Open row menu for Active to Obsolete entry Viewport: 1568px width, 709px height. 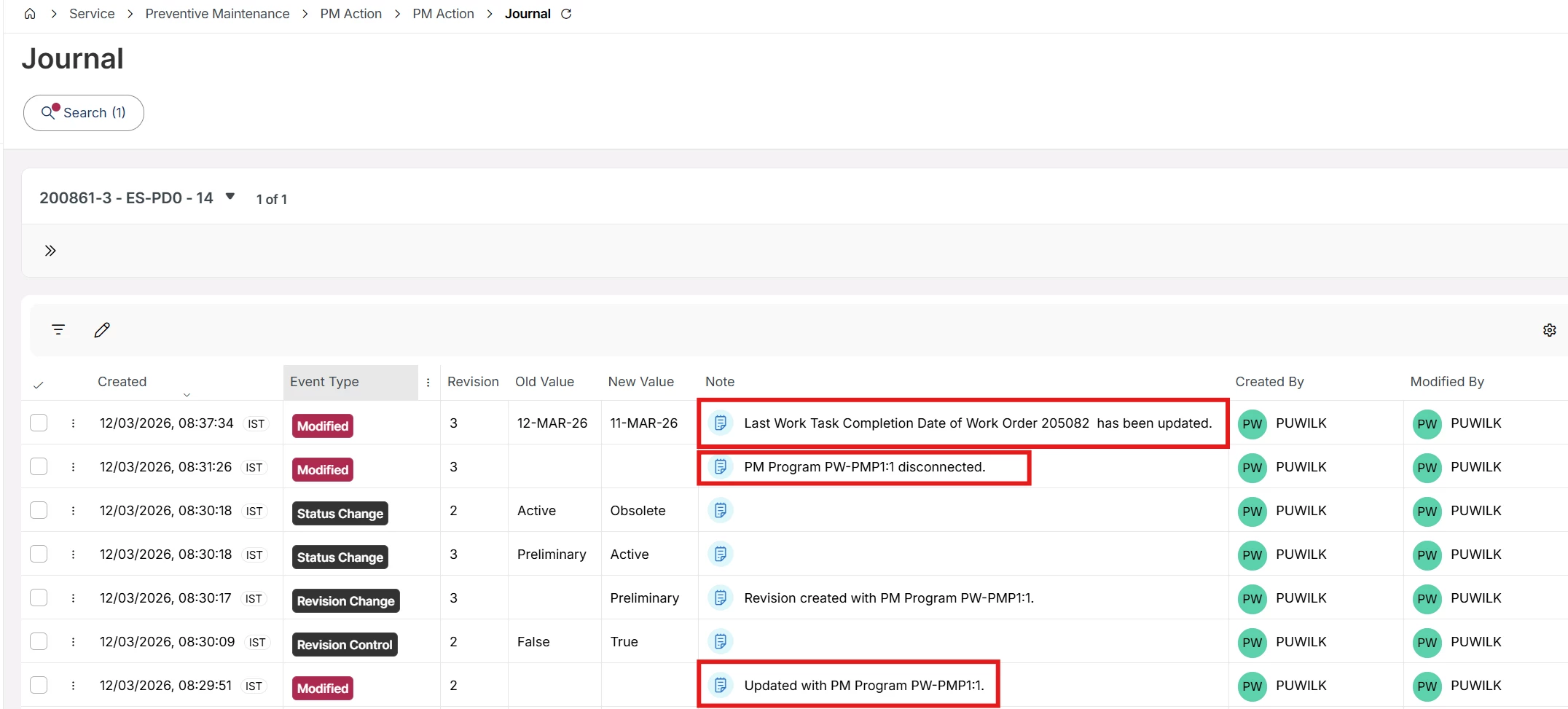73,510
